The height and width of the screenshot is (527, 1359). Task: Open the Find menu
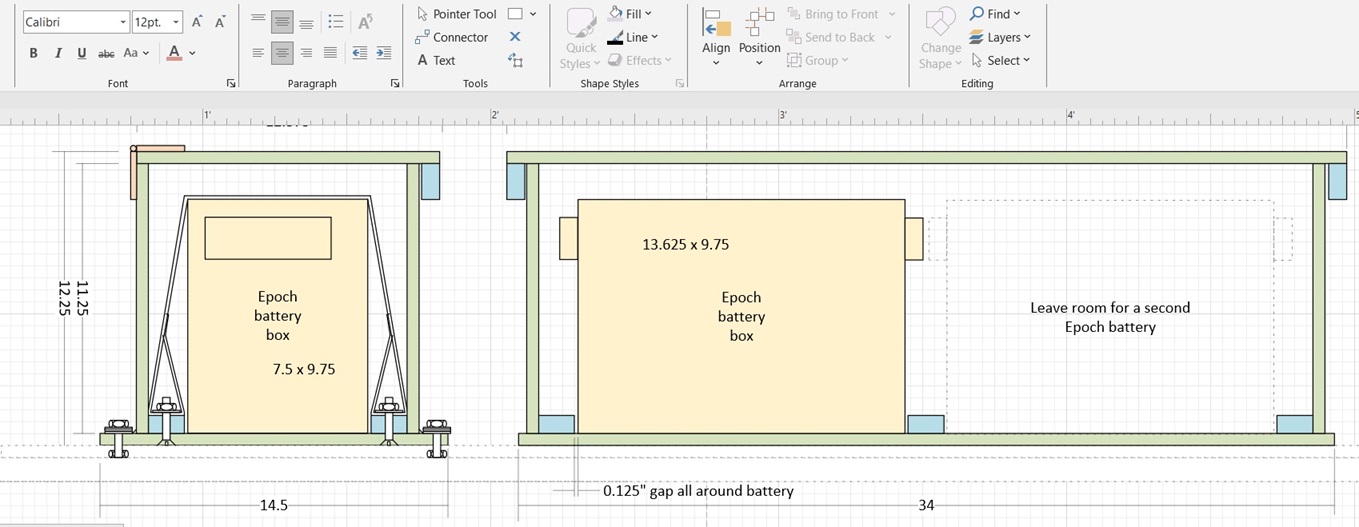point(995,14)
